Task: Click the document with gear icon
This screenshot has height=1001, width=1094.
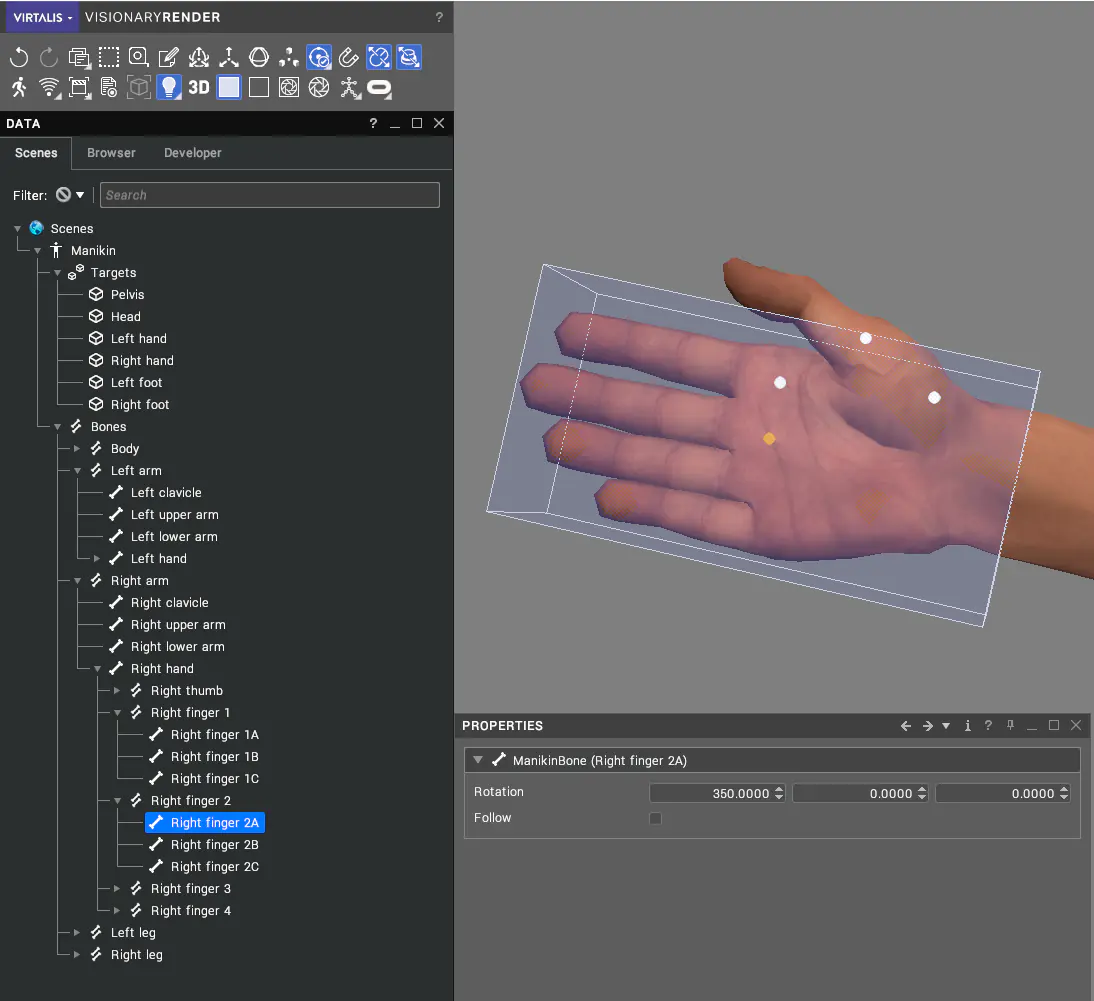Action: tap(109, 87)
